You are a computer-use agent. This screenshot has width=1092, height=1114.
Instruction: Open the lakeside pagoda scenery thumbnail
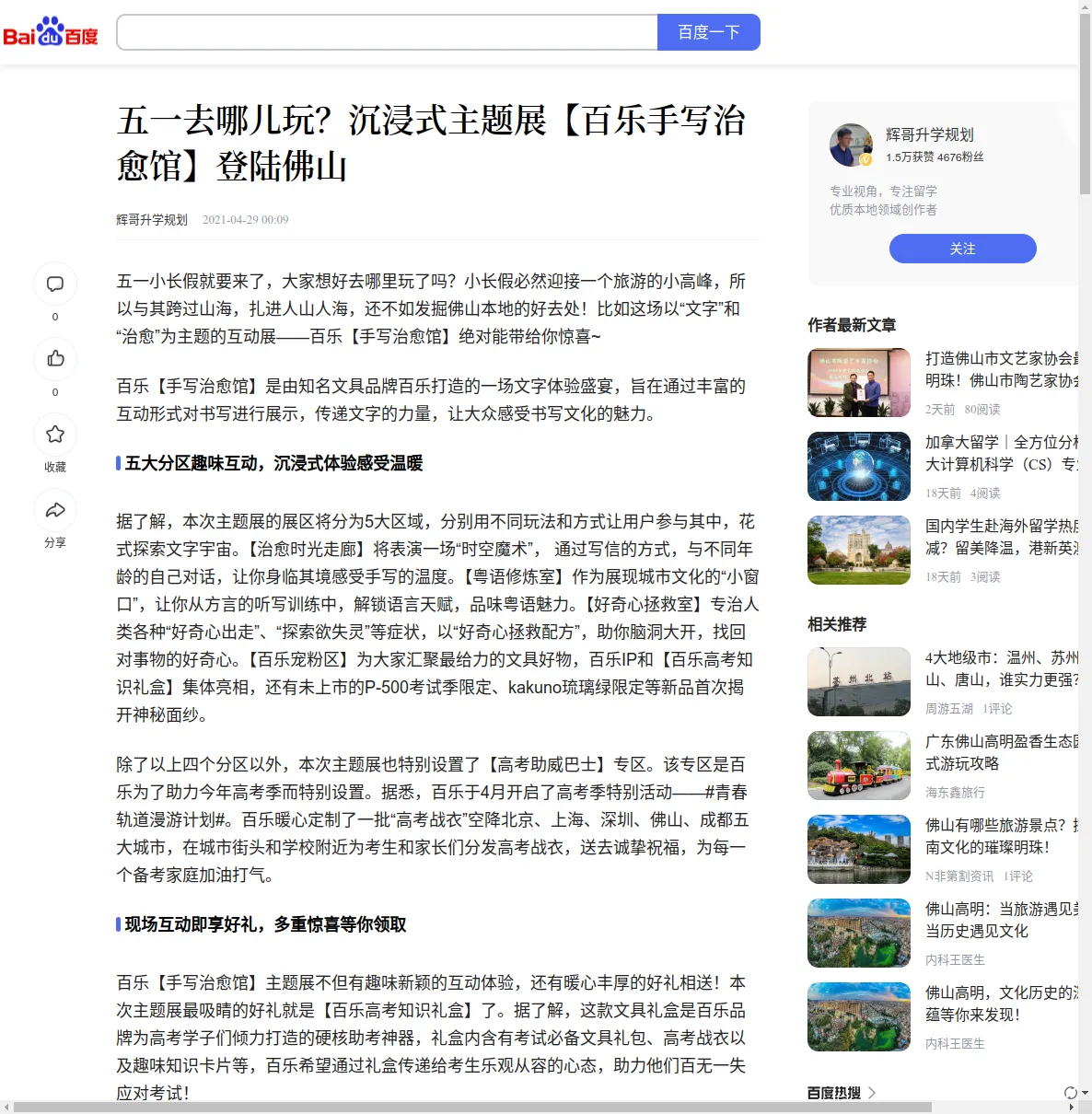(x=859, y=850)
